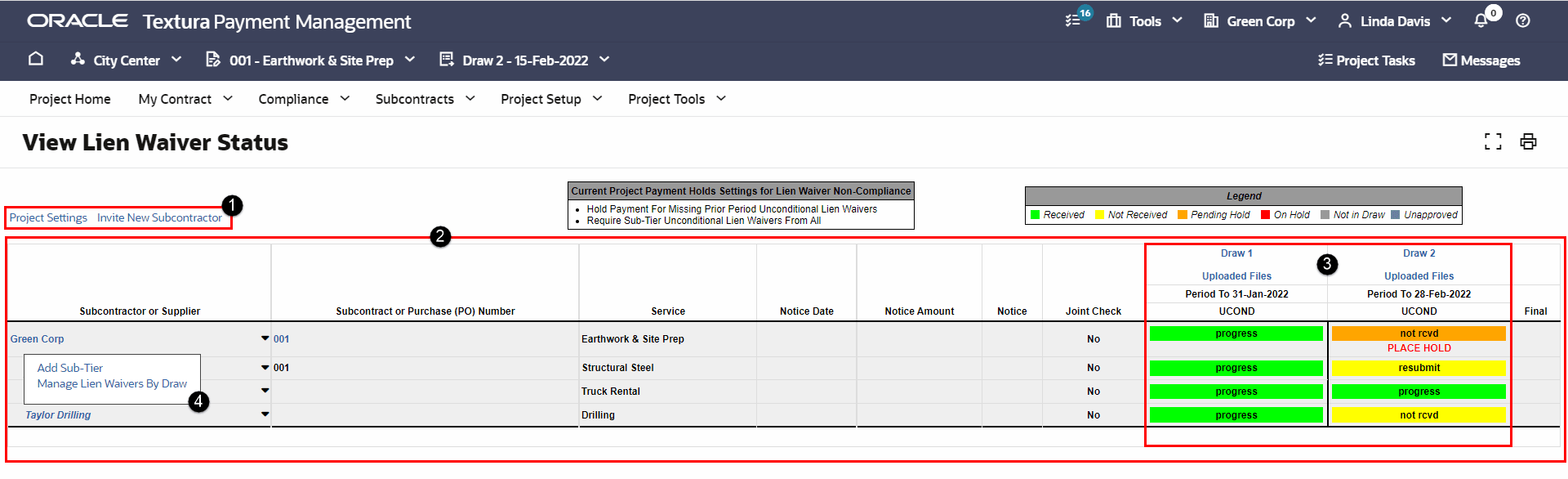Go to home via house icon
This screenshot has height=479, width=1568.
36,59
